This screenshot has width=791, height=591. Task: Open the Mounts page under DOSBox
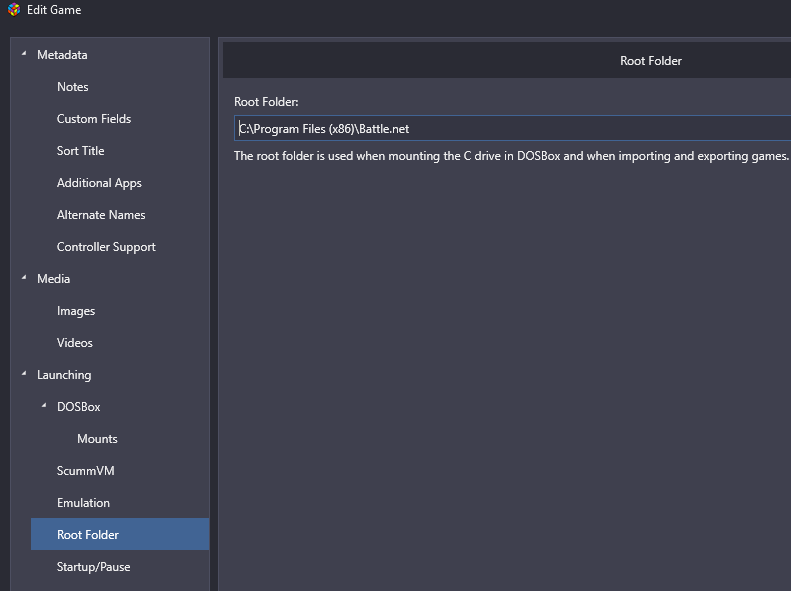[97, 439]
